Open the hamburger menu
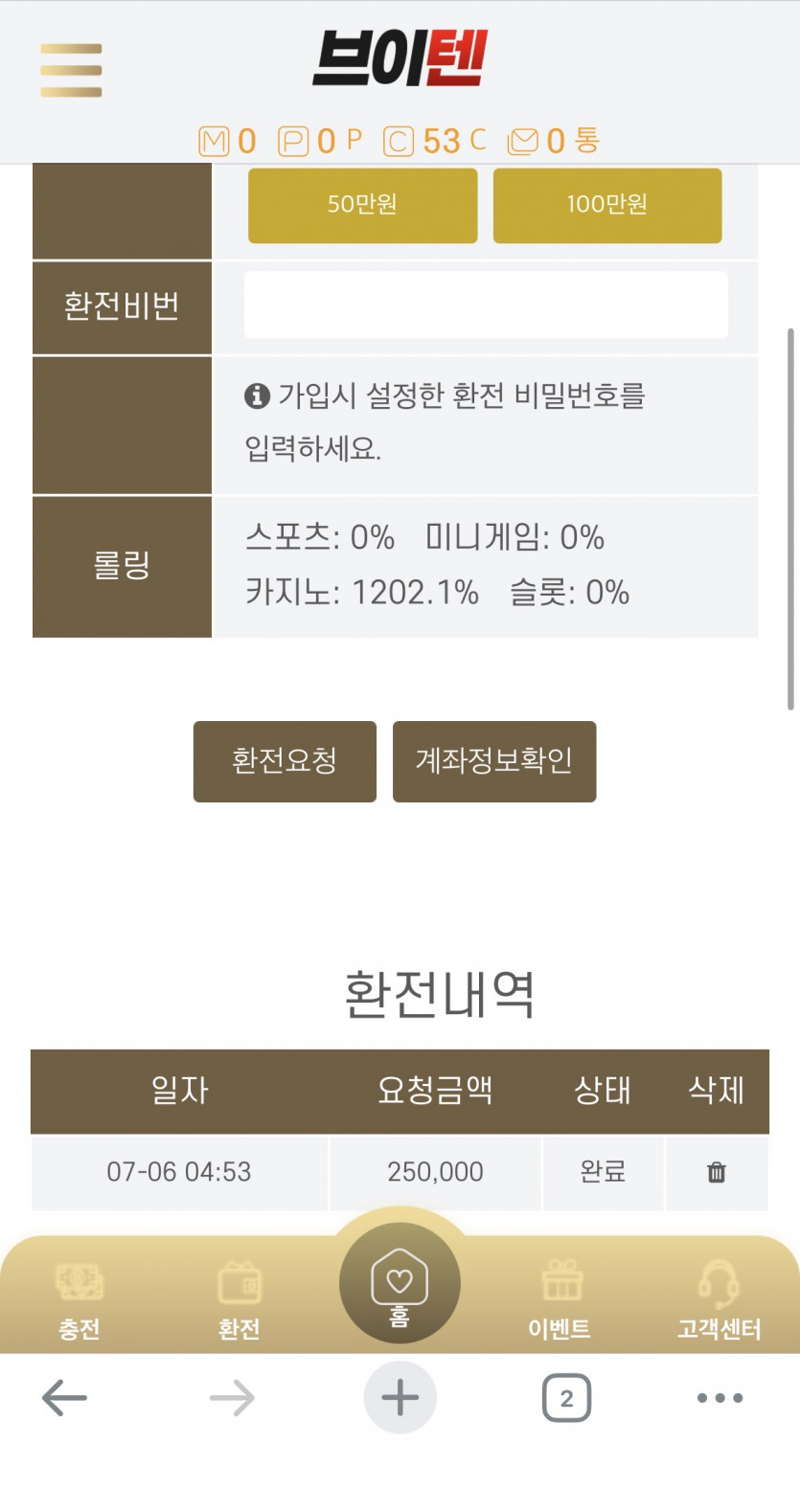800x1512 pixels. (71, 70)
